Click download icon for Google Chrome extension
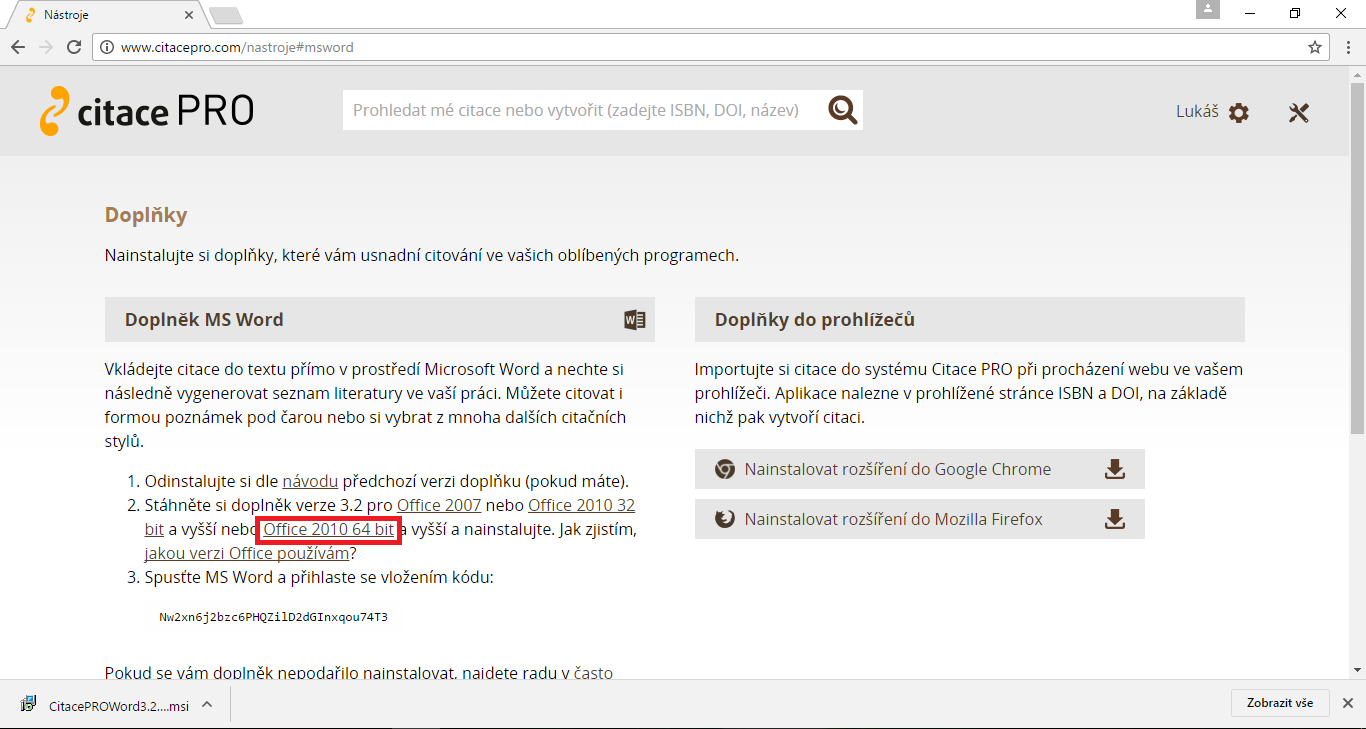The width and height of the screenshot is (1366, 729). point(1114,469)
